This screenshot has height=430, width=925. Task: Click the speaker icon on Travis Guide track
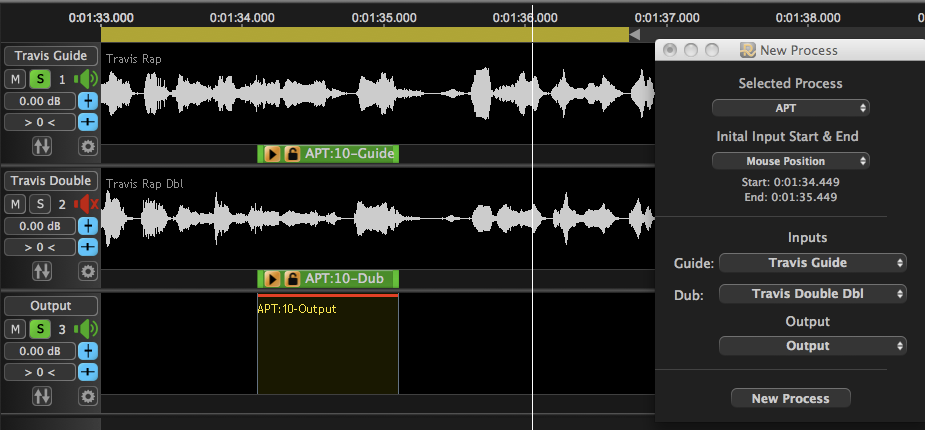pyautogui.click(x=88, y=79)
